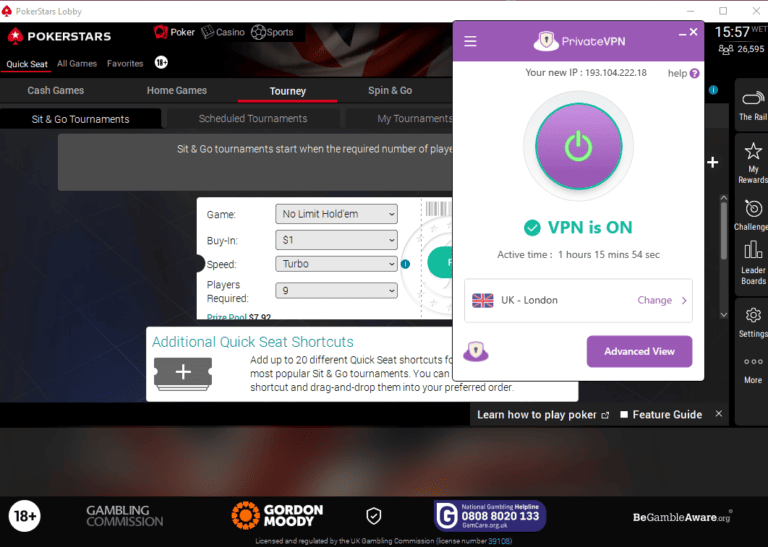Select the Scheduled Tournaments tab
The width and height of the screenshot is (768, 547).
[253, 119]
